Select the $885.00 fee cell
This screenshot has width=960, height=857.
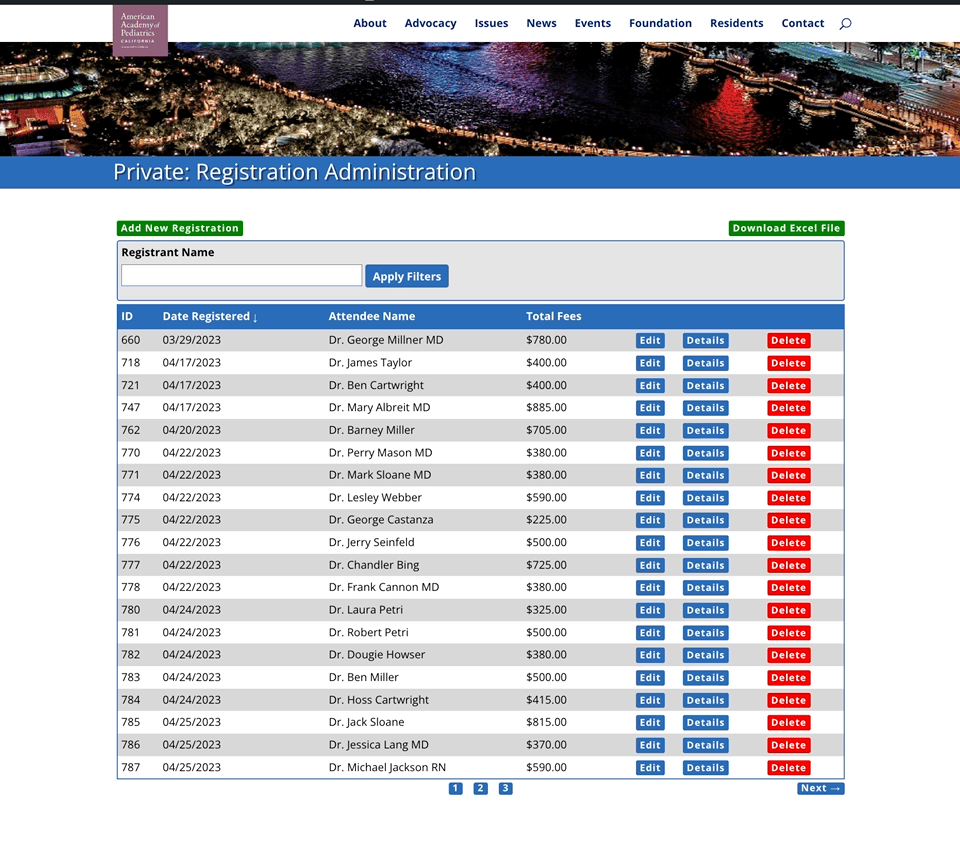(x=546, y=408)
